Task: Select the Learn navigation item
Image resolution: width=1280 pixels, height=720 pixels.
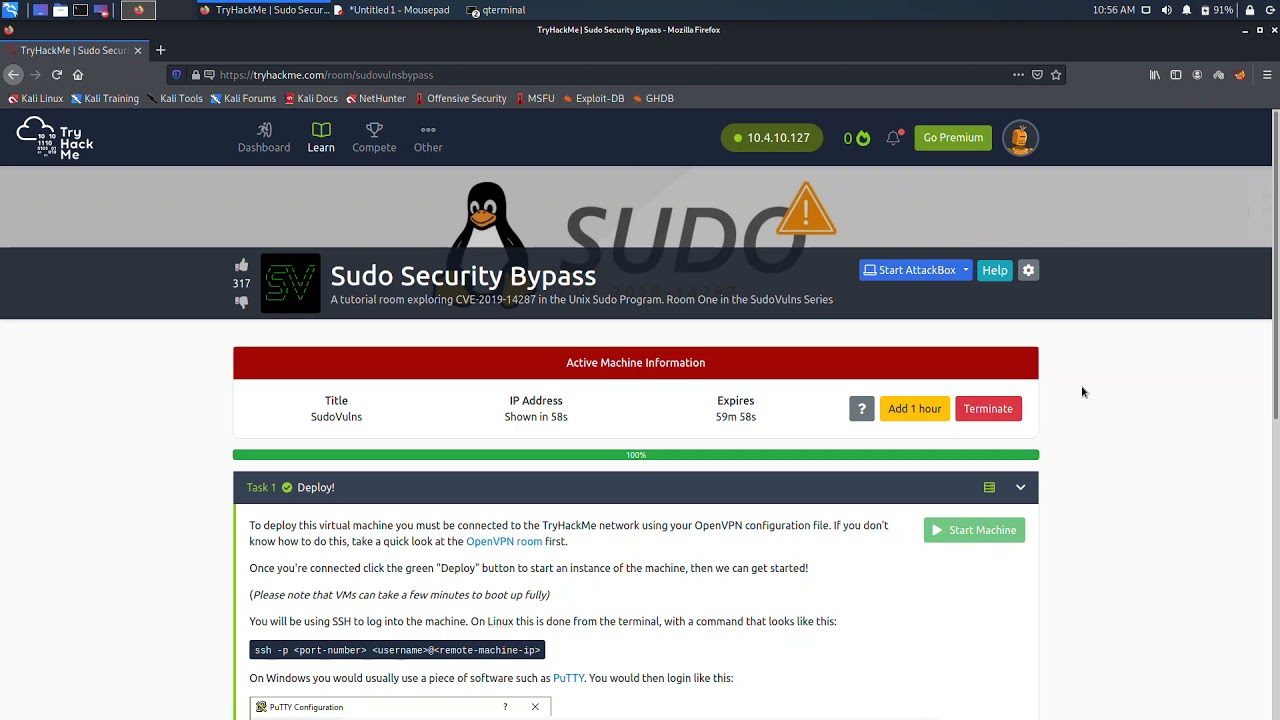Action: pos(321,138)
